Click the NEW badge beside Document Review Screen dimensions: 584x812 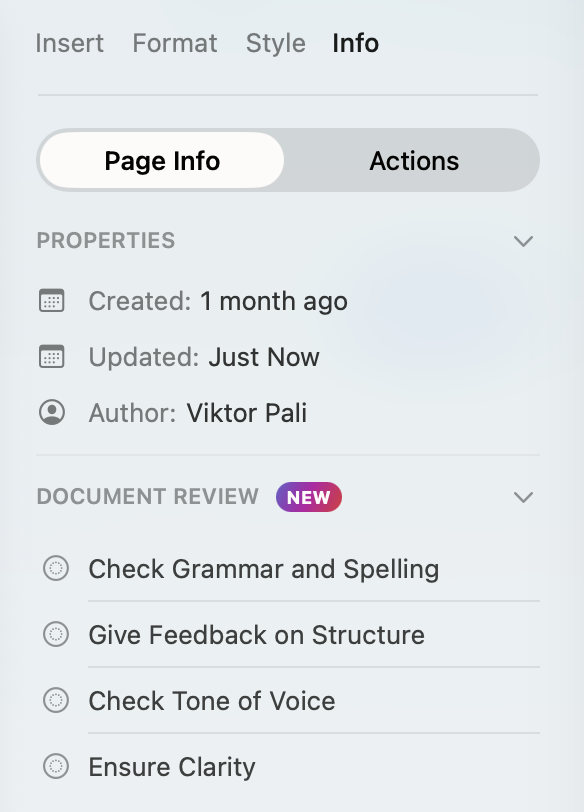pyautogui.click(x=309, y=497)
